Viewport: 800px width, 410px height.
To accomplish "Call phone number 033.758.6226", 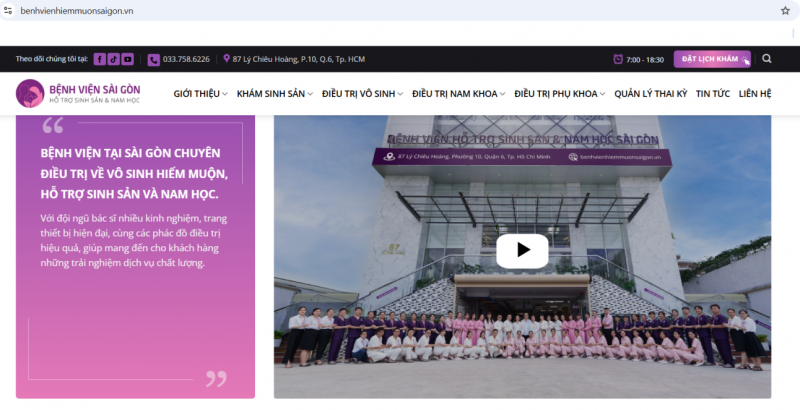I will click(x=186, y=59).
